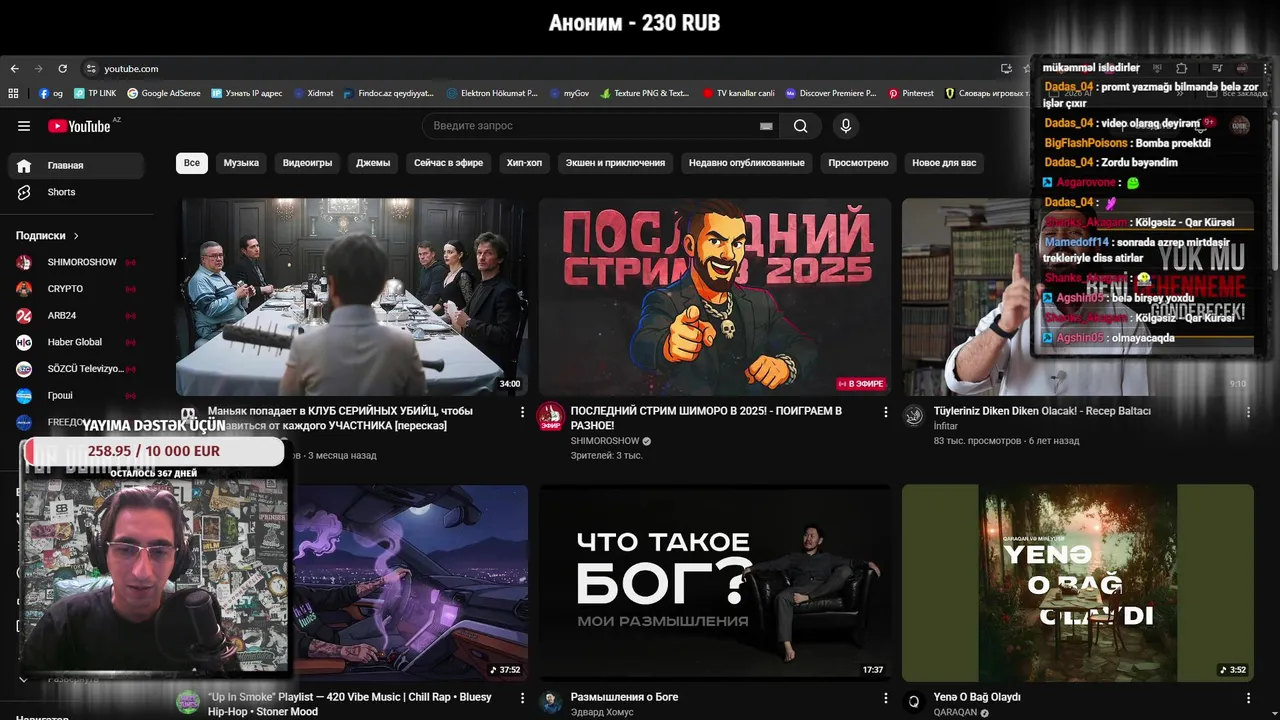Open Главная in the sidebar
Viewport: 1280px width, 720px height.
tap(76, 165)
